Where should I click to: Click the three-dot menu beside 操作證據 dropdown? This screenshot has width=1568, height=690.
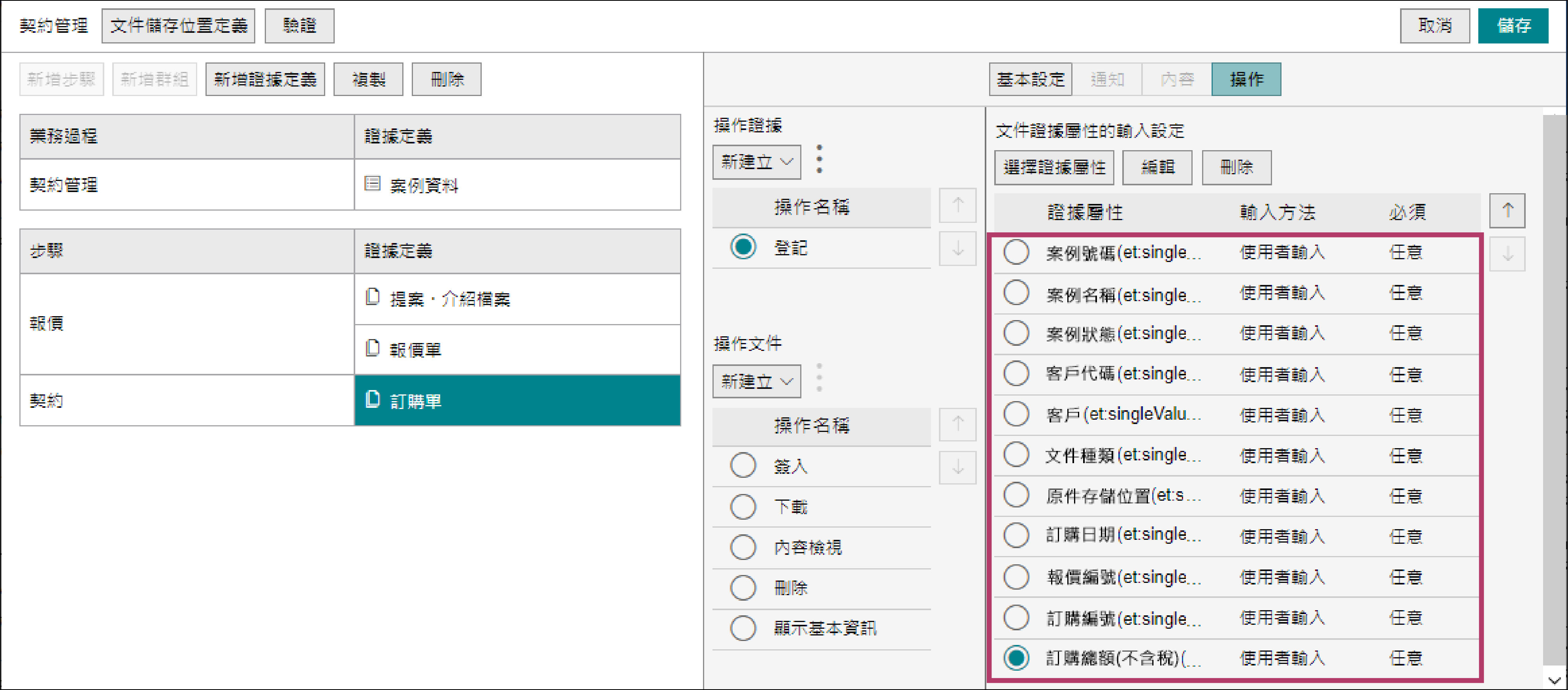coord(819,160)
